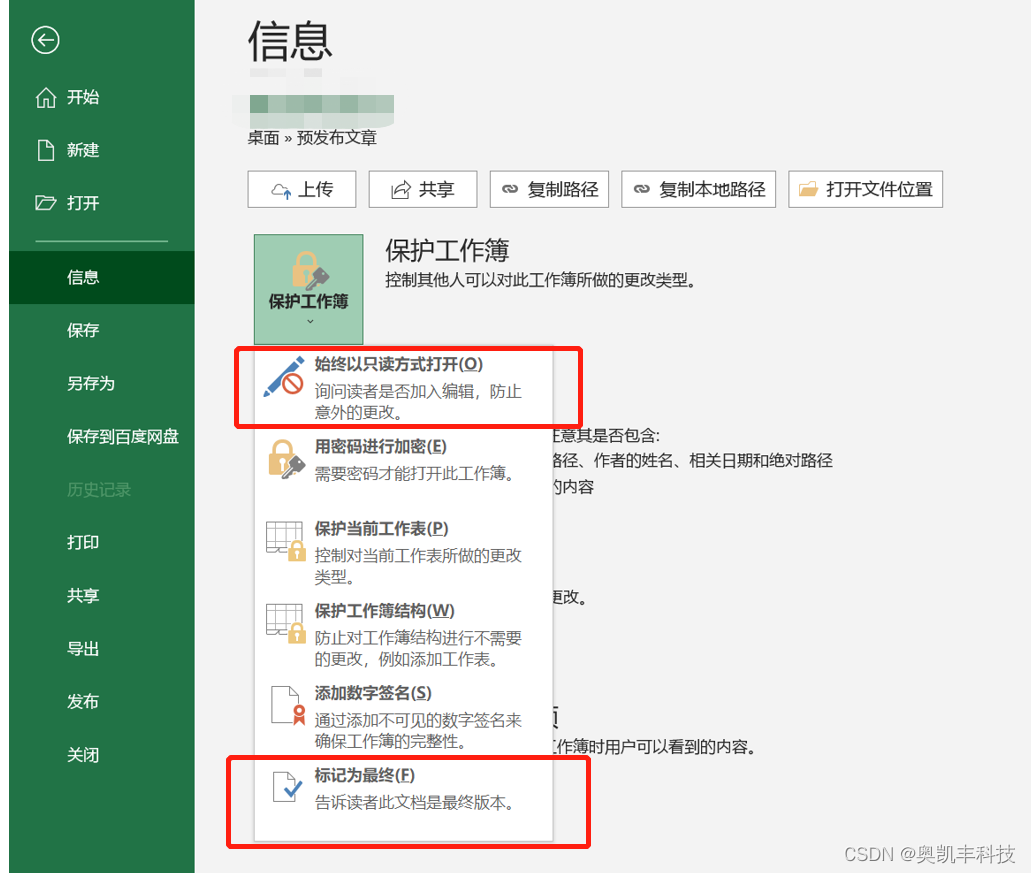
Task: Click the 控制其他人可以对此工作簿所做的更改类型 description
Action: 540,280
